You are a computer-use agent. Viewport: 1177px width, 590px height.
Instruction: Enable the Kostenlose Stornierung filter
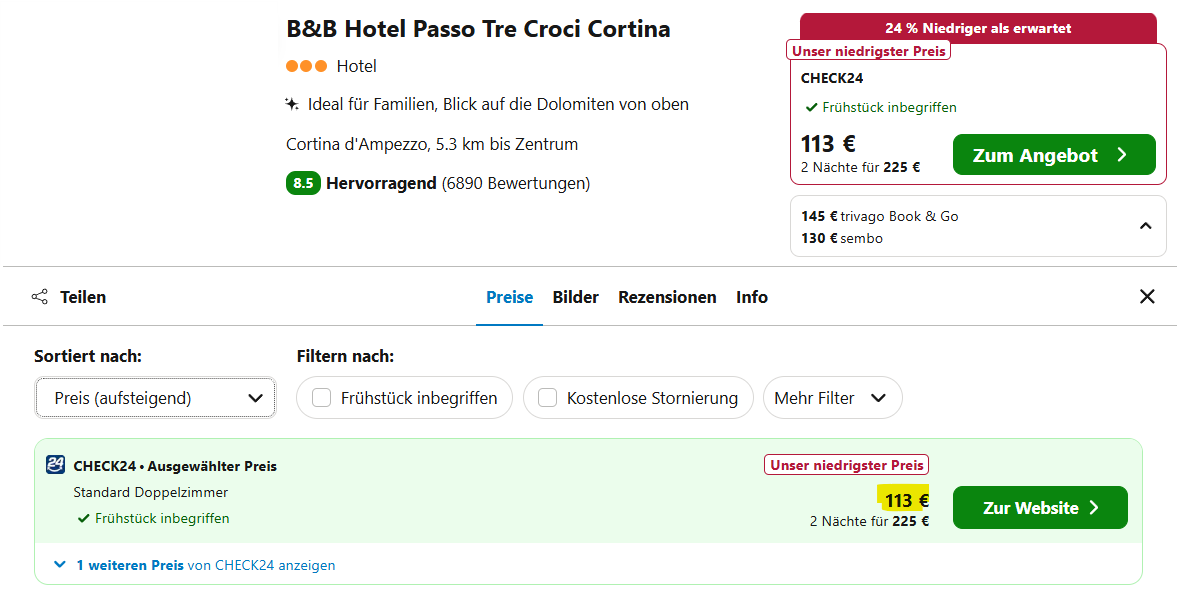click(x=548, y=398)
